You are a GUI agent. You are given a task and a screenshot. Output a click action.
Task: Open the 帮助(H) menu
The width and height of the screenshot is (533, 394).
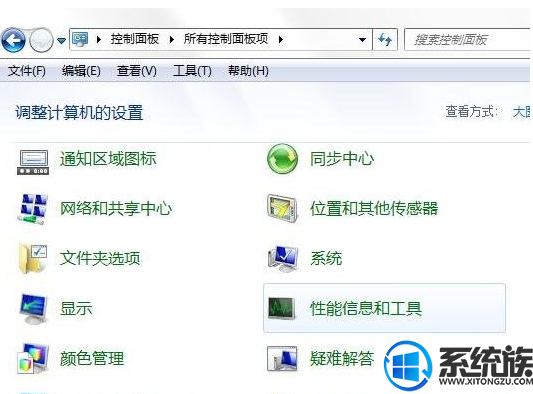(248, 71)
